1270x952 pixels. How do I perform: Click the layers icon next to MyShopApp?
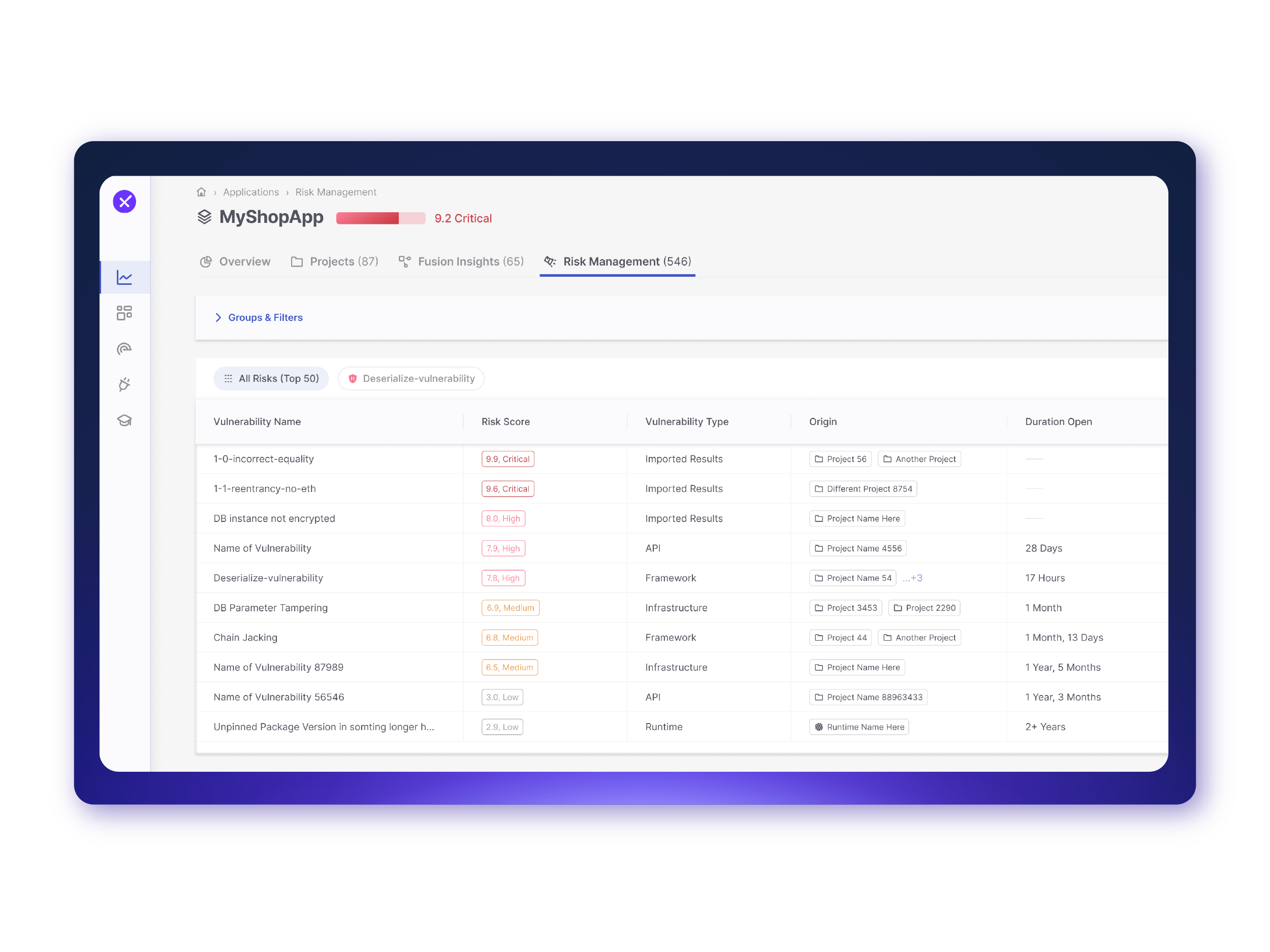(205, 217)
